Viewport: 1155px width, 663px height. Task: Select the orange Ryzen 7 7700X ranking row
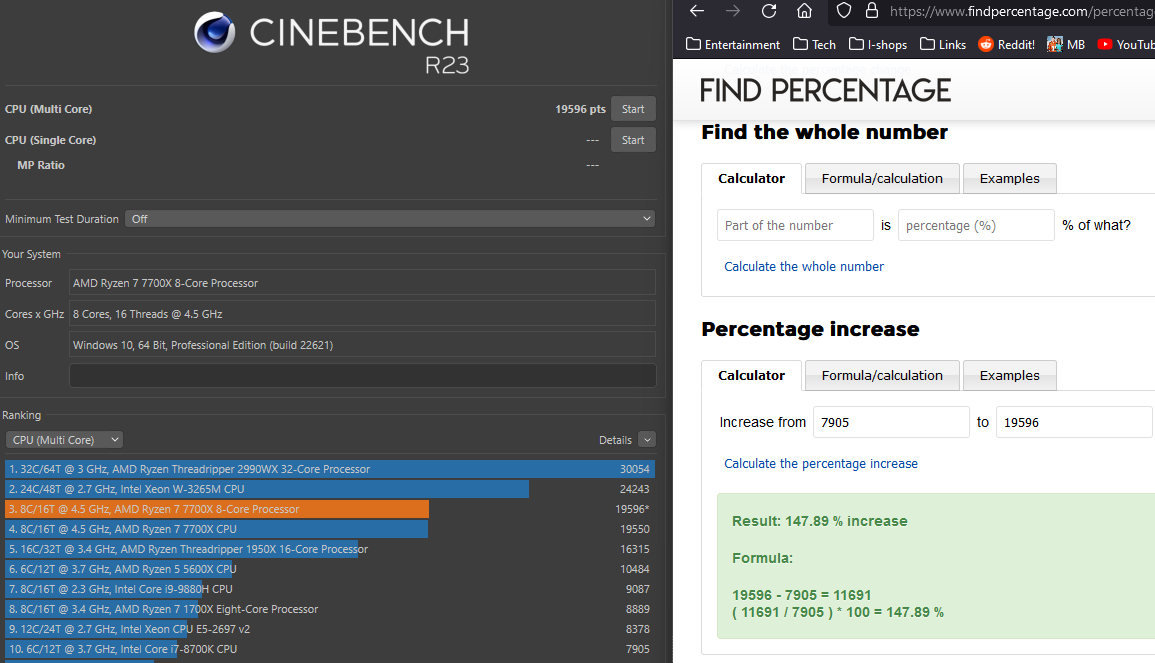point(329,509)
